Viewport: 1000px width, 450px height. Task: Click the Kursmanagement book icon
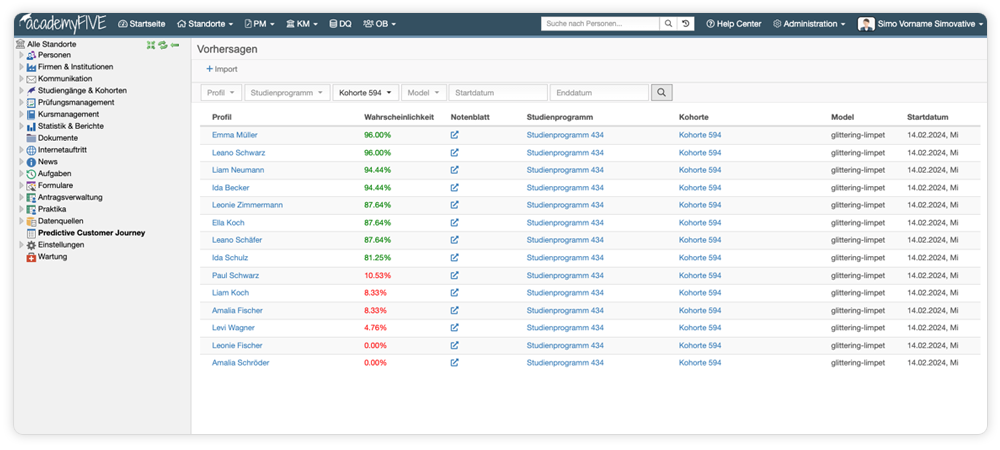(31, 115)
